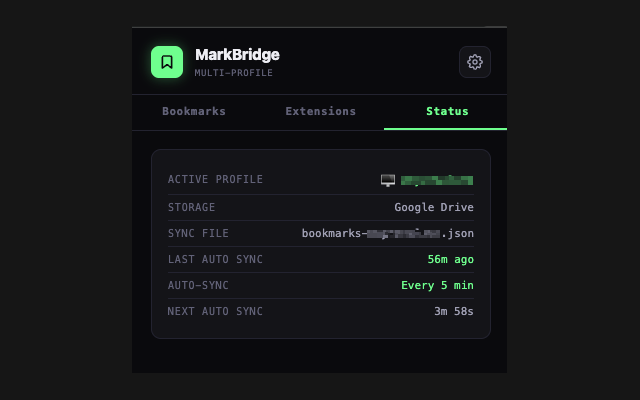Click the MarkBridge bookmark logo icon
Viewport: 640px width, 400px height.
tap(167, 62)
